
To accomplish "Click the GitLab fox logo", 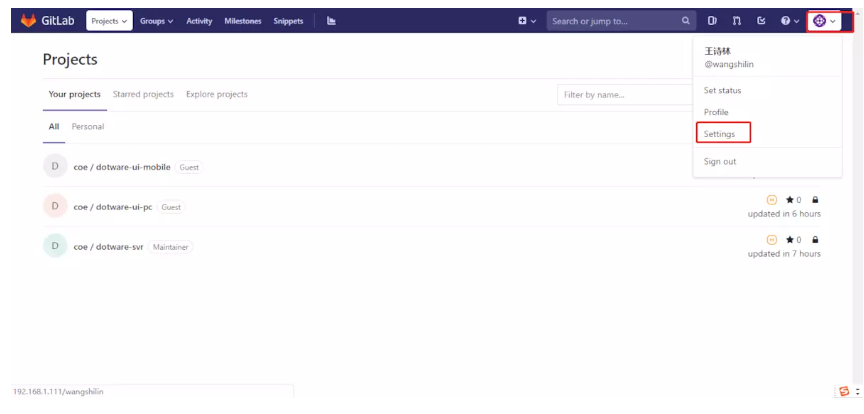I will point(28,20).
